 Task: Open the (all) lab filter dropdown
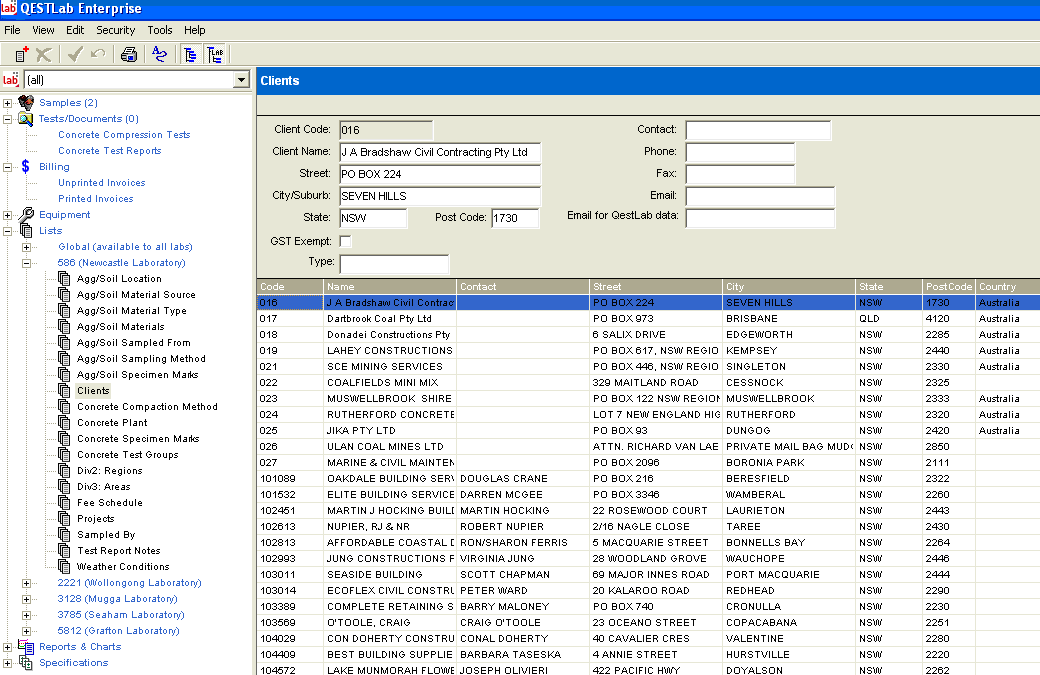[x=240, y=80]
